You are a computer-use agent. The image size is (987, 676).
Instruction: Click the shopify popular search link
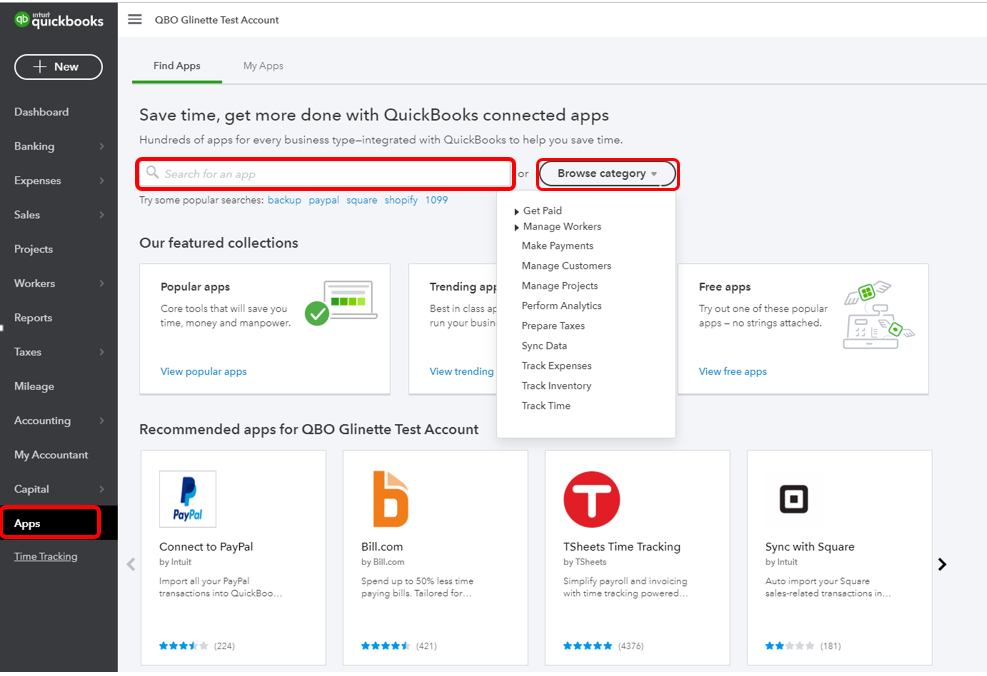click(x=401, y=200)
